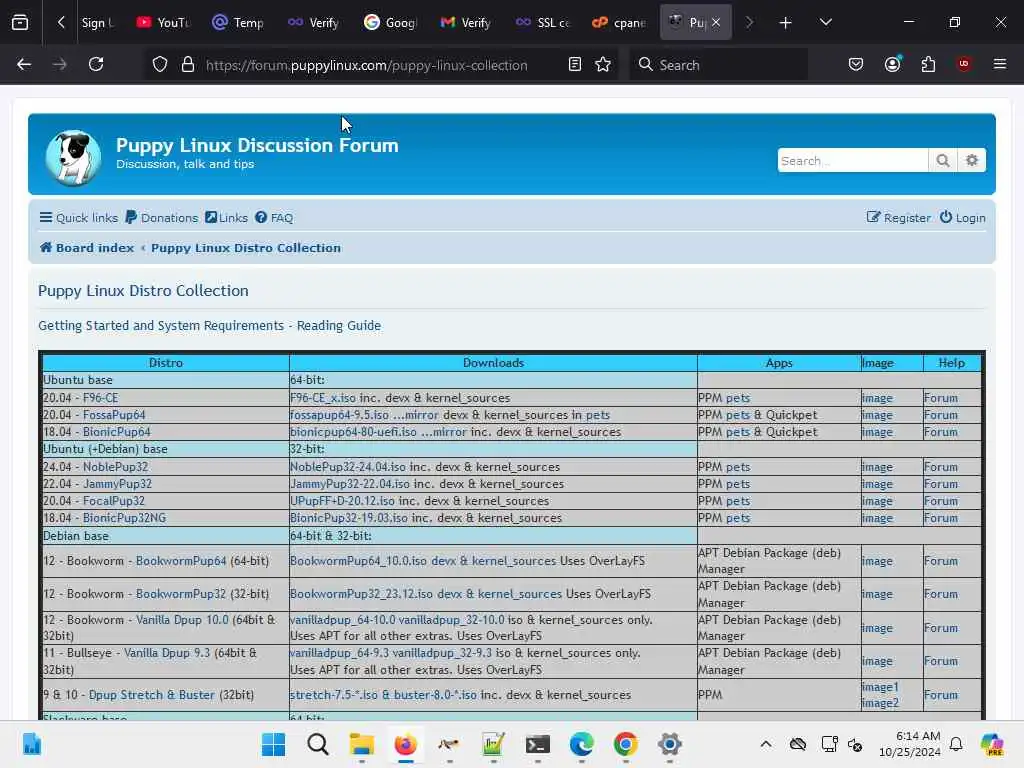This screenshot has width=1024, height=768.
Task: Open the Firefox account icon
Action: tap(893, 65)
